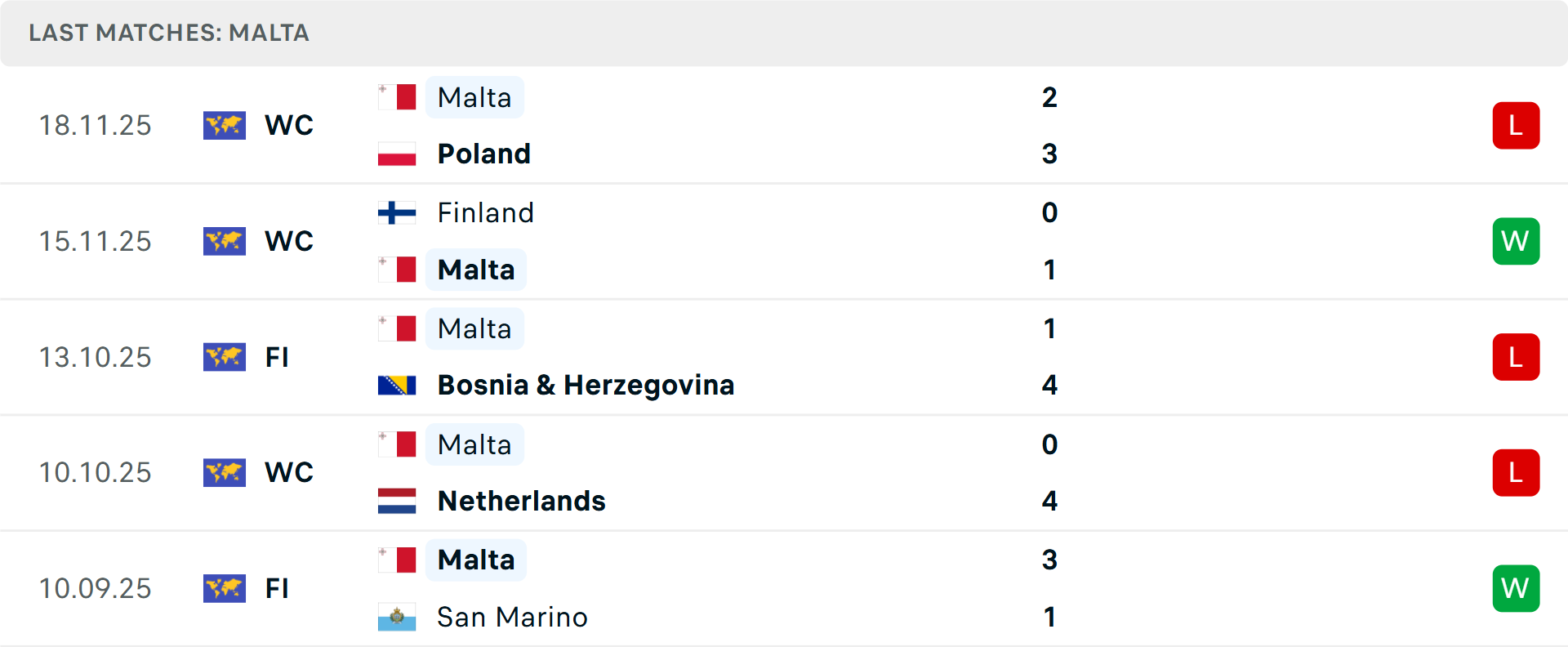Click the Bosnia & Herzegovina flag icon

click(397, 385)
